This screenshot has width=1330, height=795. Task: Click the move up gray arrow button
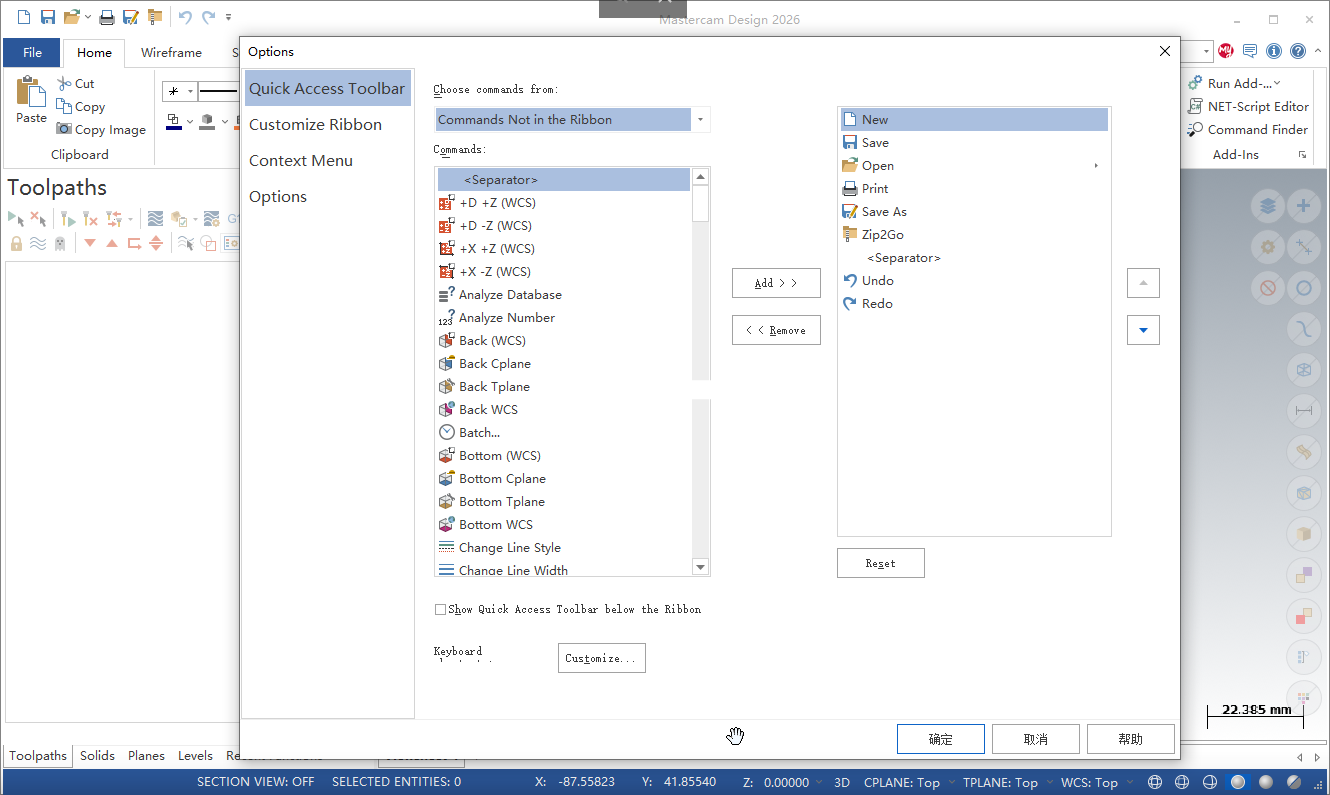point(1143,283)
